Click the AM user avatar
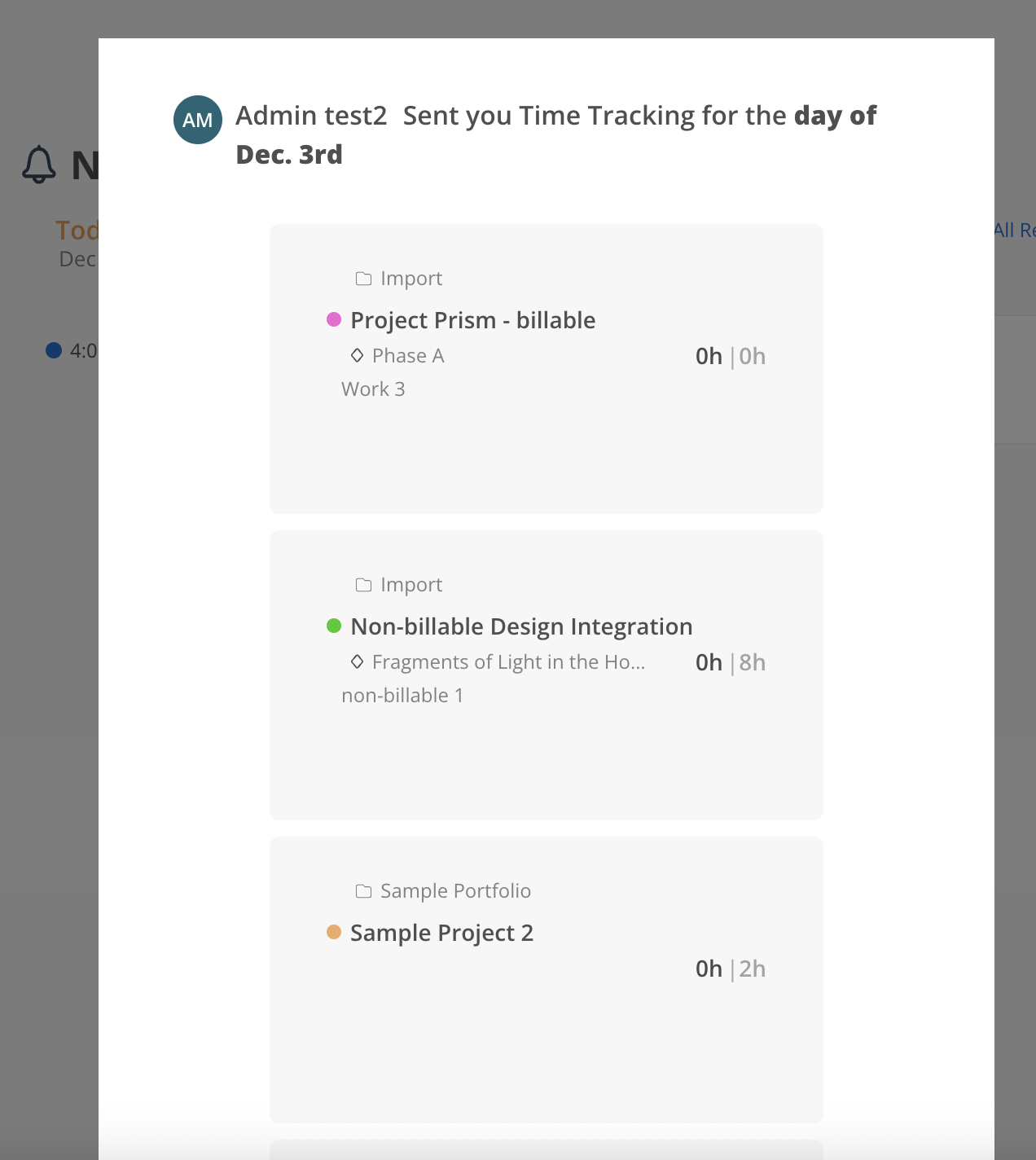 coord(198,120)
